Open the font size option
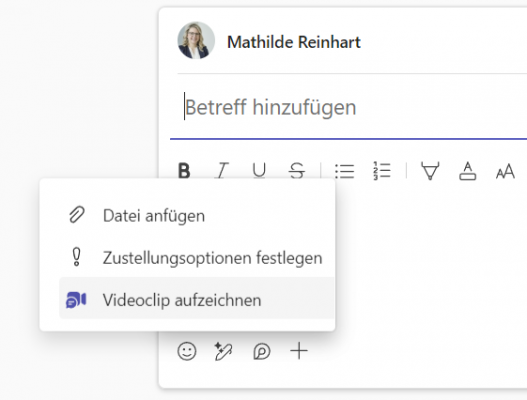 click(505, 171)
